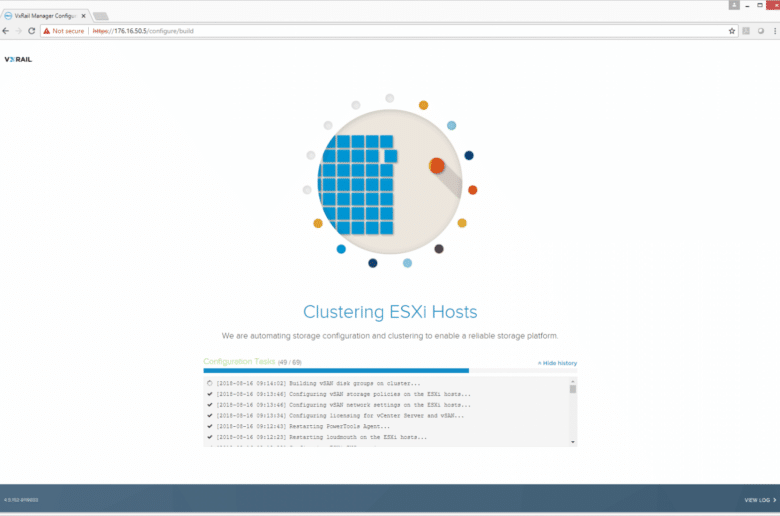Close the VxRail Manager browser tab

coord(83,16)
